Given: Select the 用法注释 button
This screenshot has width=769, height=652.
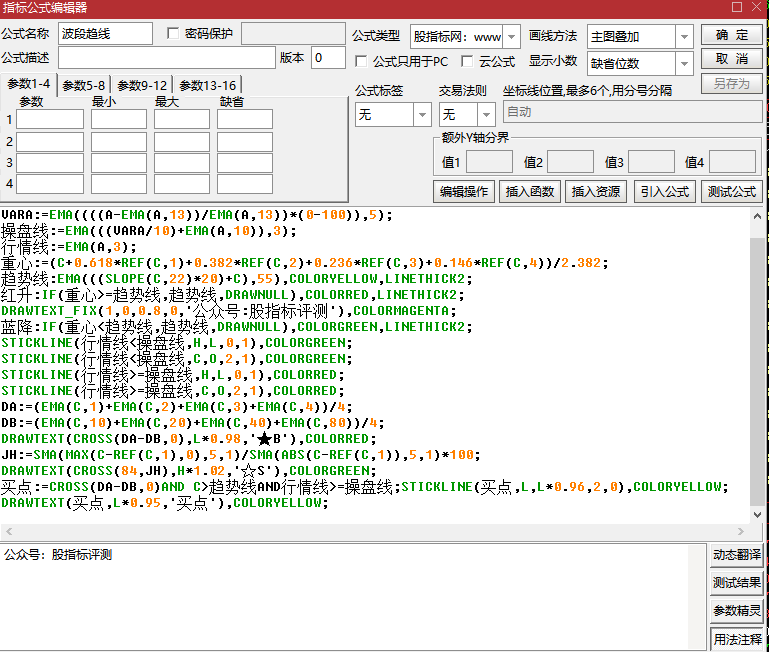Looking at the screenshot, I should tap(738, 640).
